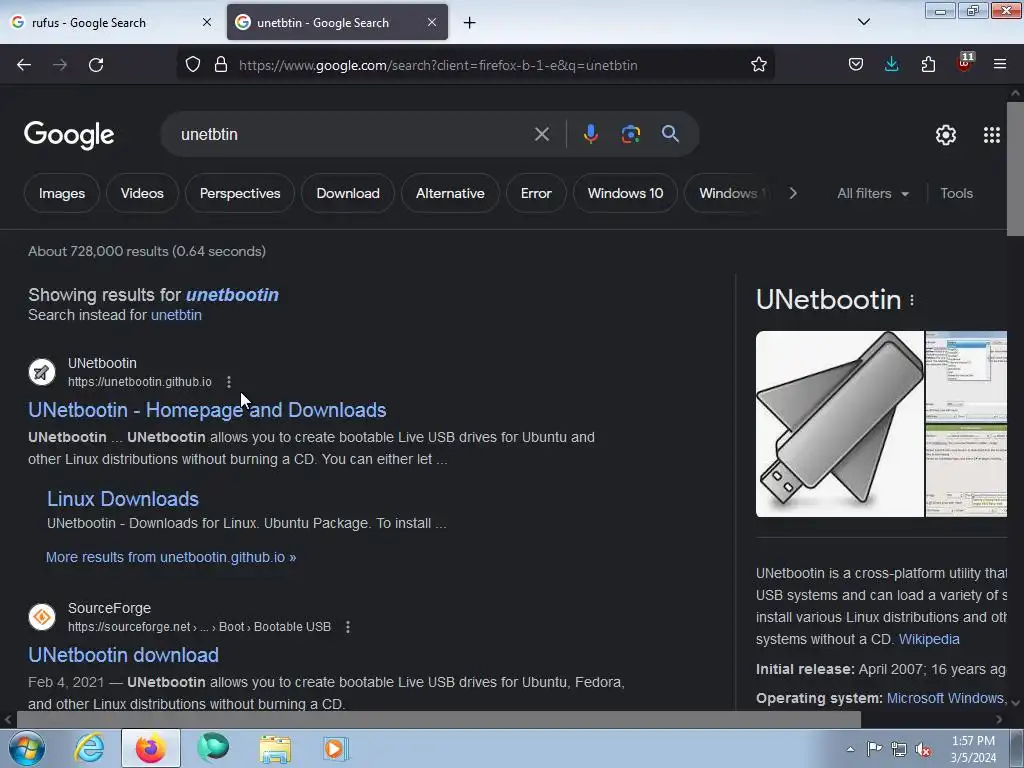
Task: Bookmark this page with the star icon
Action: tap(759, 65)
